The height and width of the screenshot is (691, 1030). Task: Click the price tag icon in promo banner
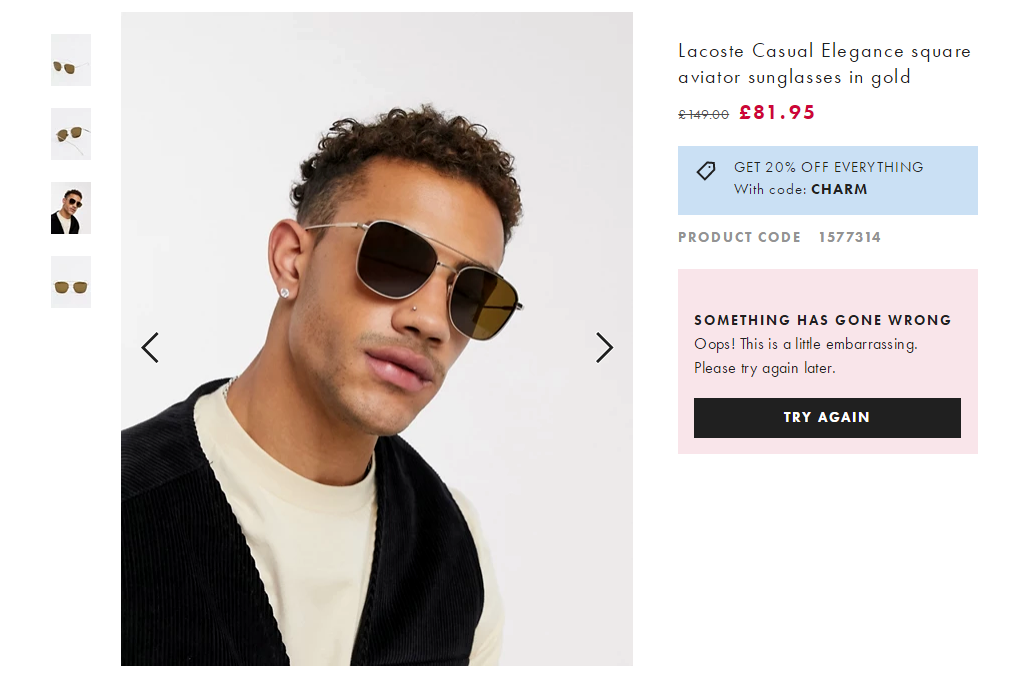click(x=706, y=171)
